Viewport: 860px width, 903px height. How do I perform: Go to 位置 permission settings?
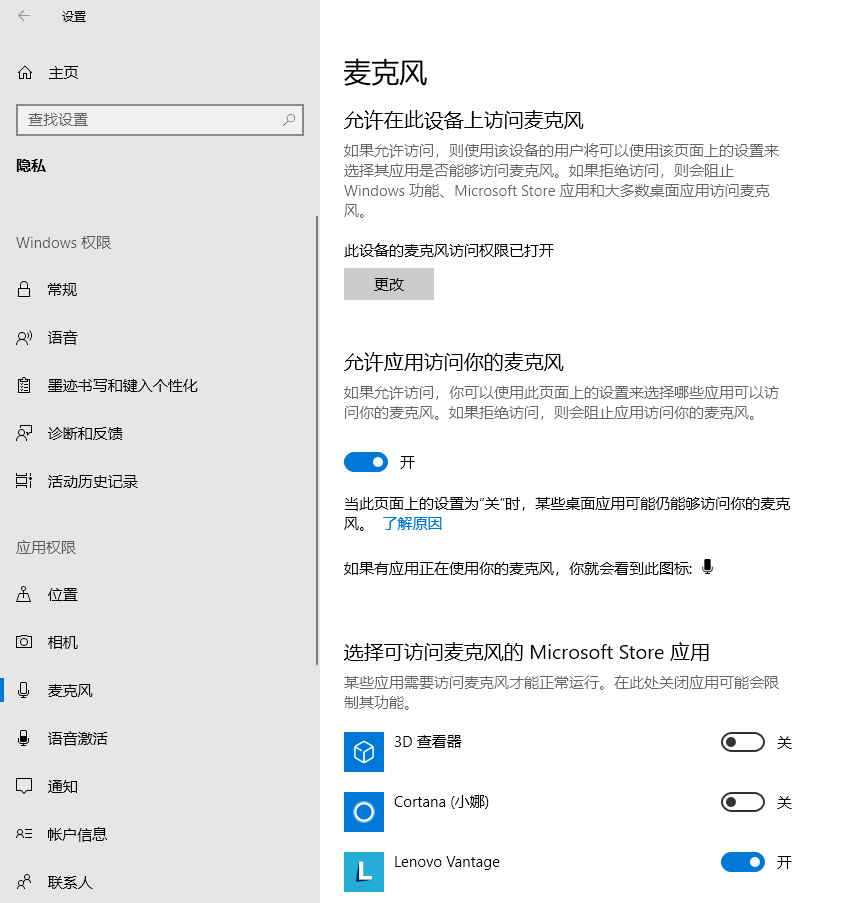[62, 595]
